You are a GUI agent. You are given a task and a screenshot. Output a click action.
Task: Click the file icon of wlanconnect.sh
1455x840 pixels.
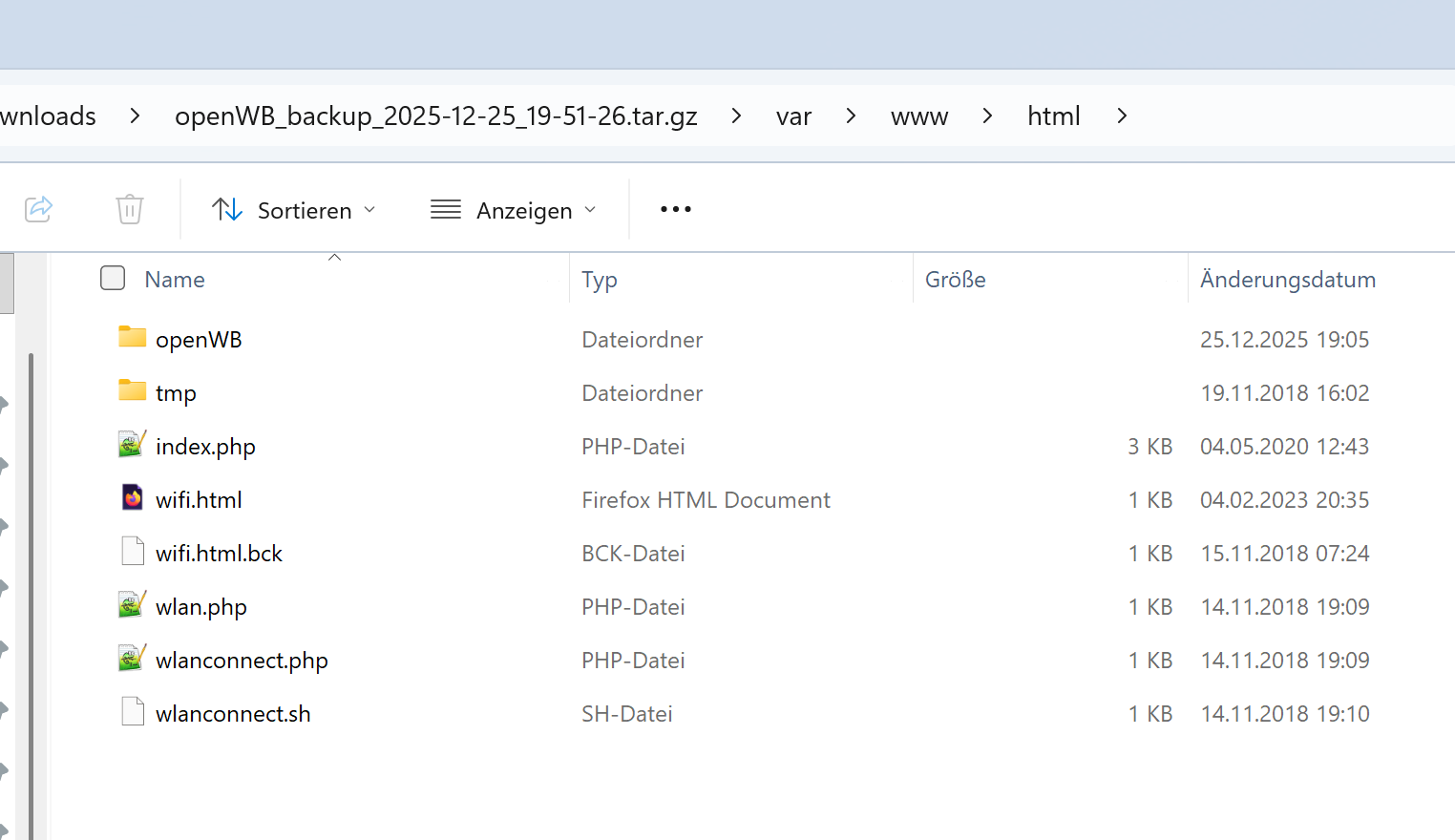pos(132,711)
